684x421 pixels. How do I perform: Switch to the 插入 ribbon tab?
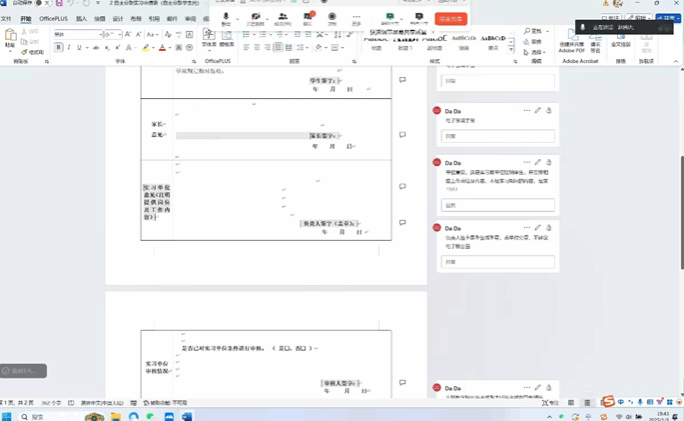coord(82,18)
